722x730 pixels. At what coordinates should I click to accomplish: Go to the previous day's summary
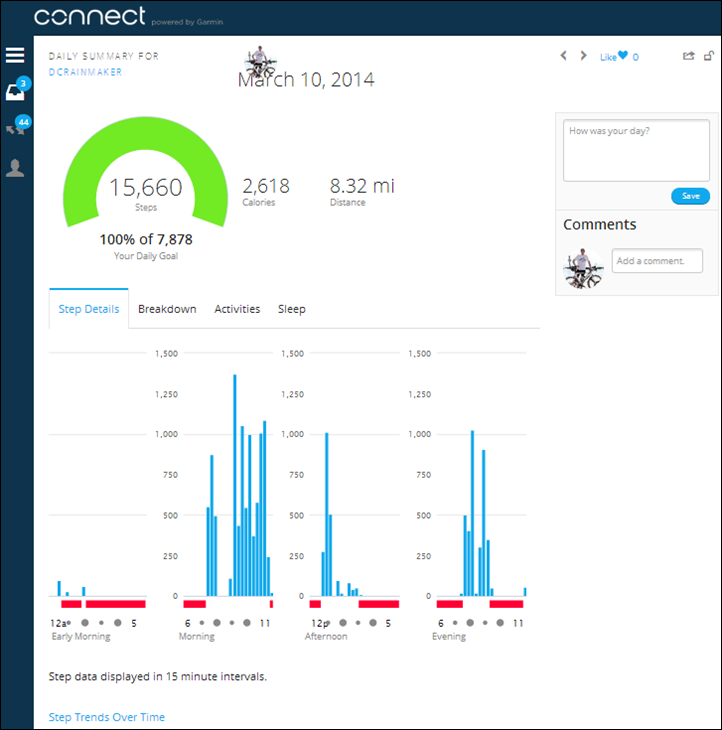pyautogui.click(x=563, y=56)
